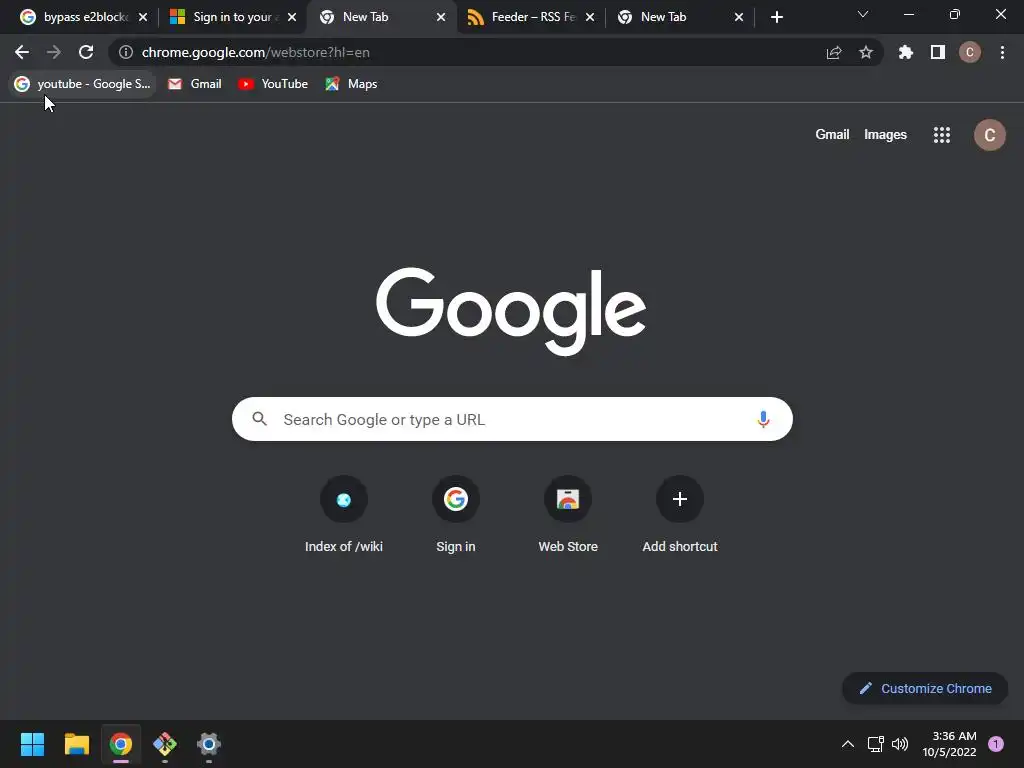Screen dimensions: 1024x768
Task: View site information icon in address bar
Action: [x=125, y=52]
